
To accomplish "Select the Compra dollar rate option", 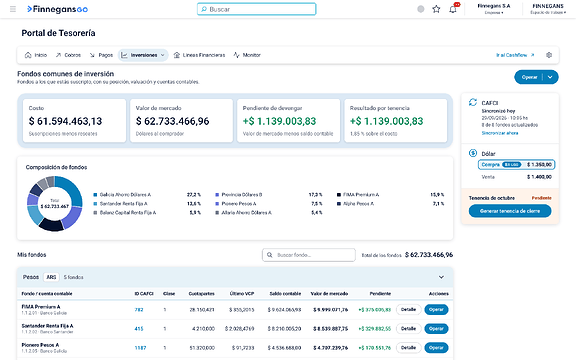I will click(x=516, y=165).
